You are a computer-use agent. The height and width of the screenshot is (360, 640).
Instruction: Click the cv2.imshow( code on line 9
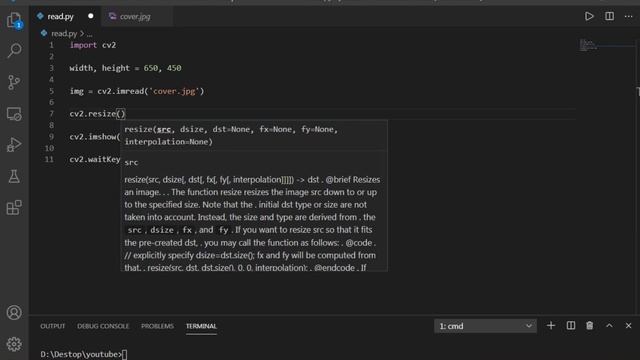click(x=95, y=137)
